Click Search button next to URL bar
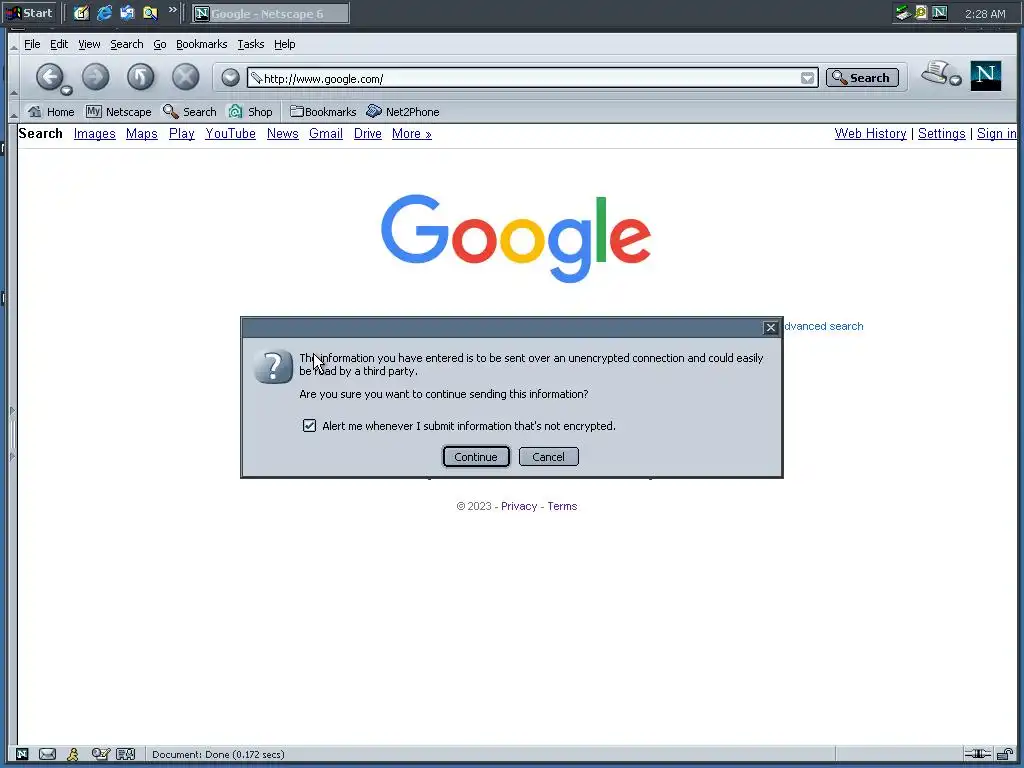Viewport: 1024px width, 768px height. click(862, 78)
